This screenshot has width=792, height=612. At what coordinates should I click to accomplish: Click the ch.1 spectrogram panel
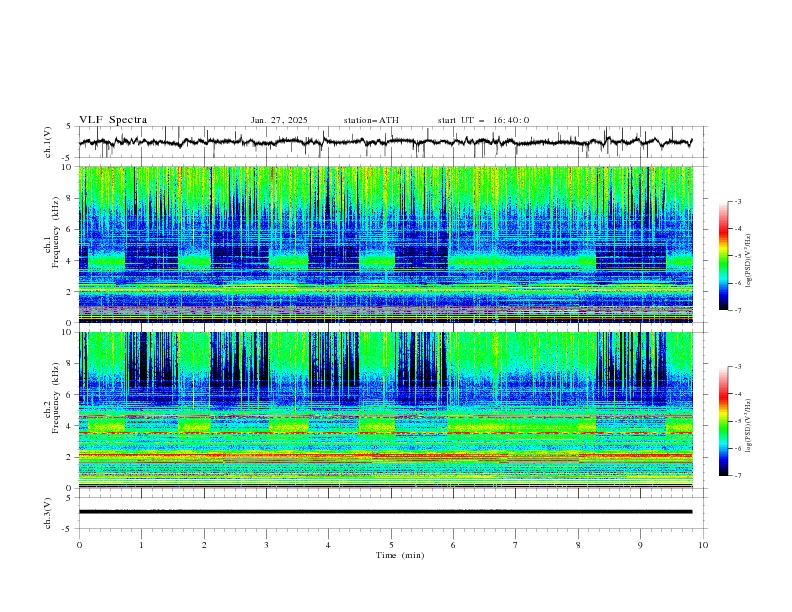click(x=386, y=244)
